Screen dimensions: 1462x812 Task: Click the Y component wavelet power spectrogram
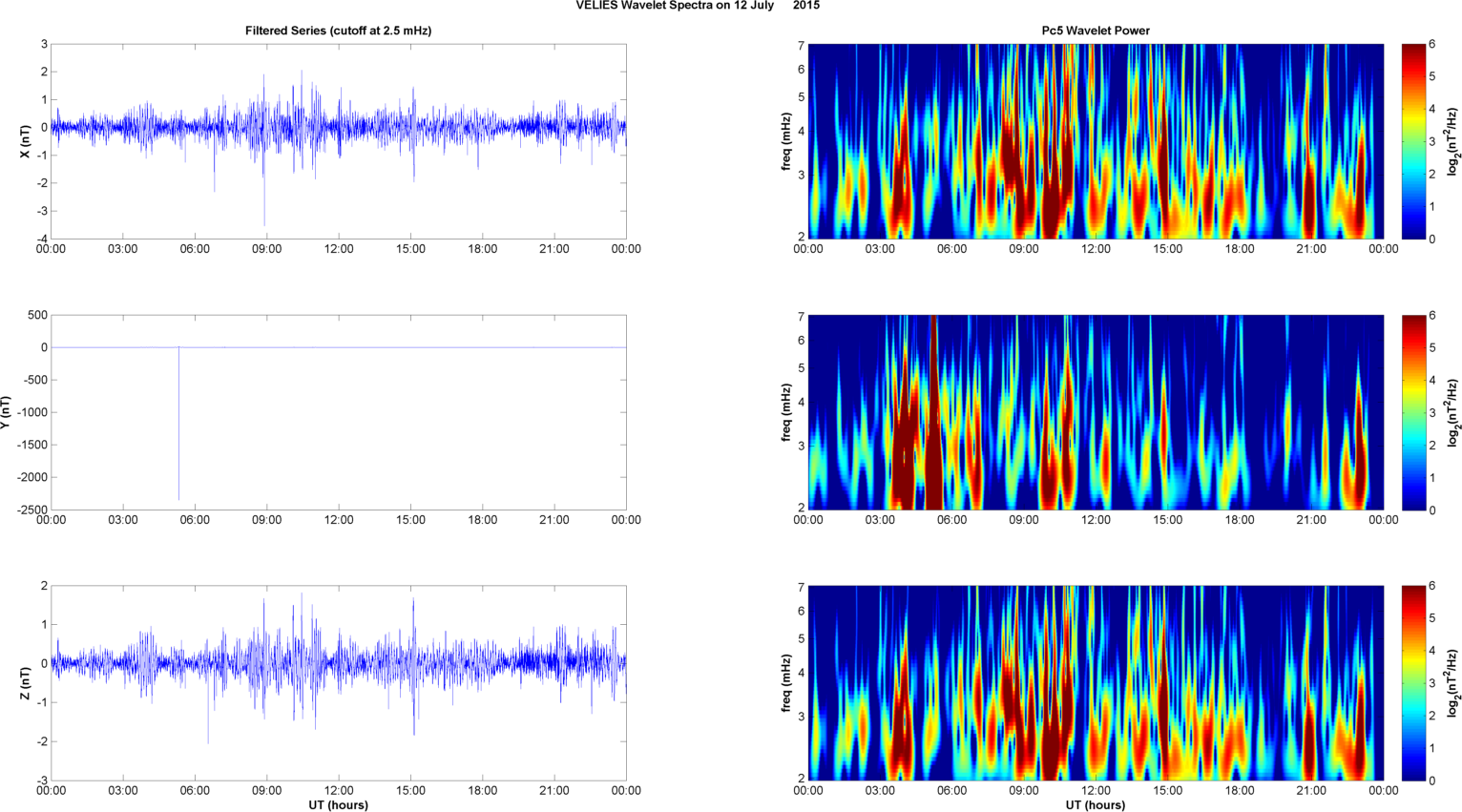click(x=1096, y=412)
